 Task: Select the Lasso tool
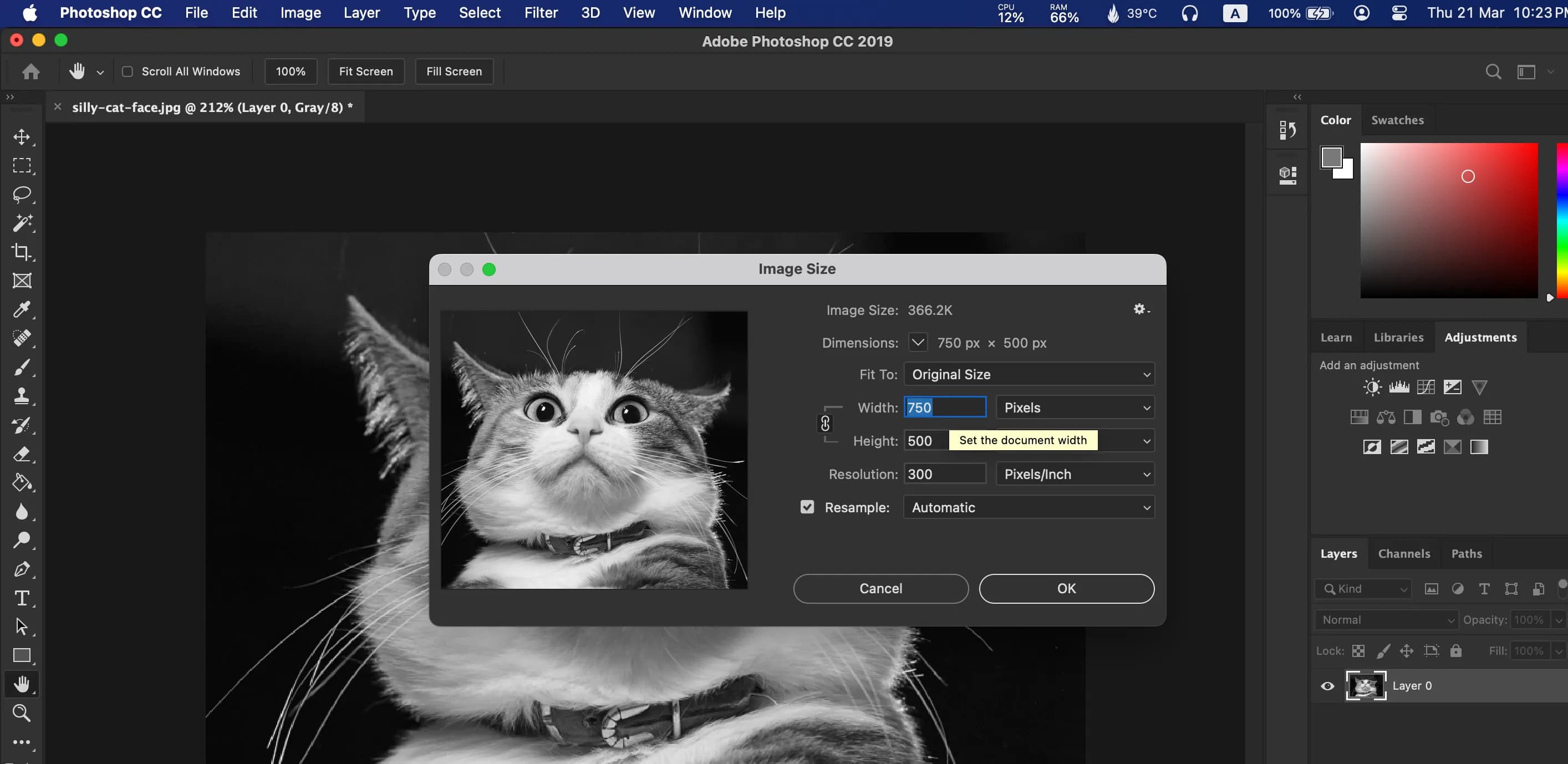(x=22, y=194)
